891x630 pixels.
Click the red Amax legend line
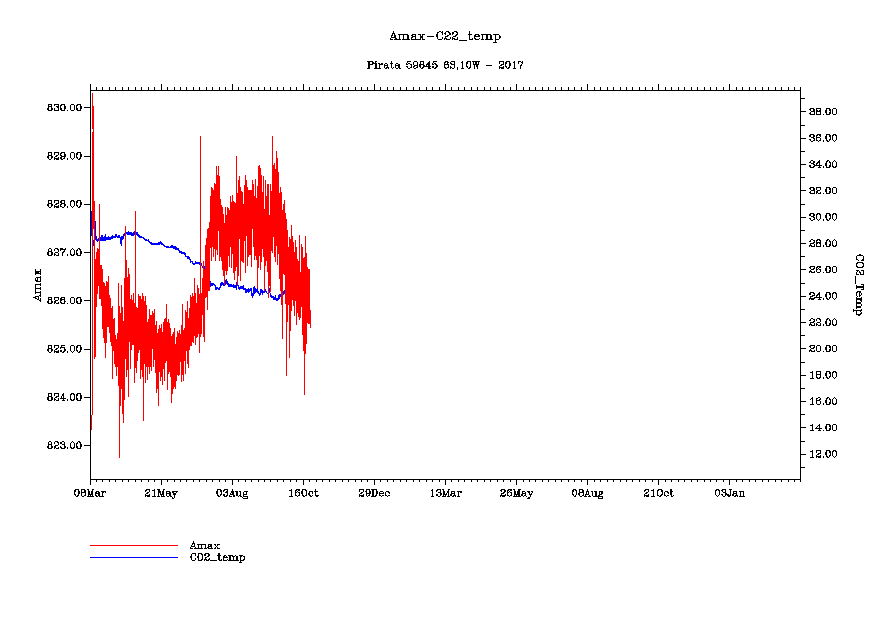[133, 546]
